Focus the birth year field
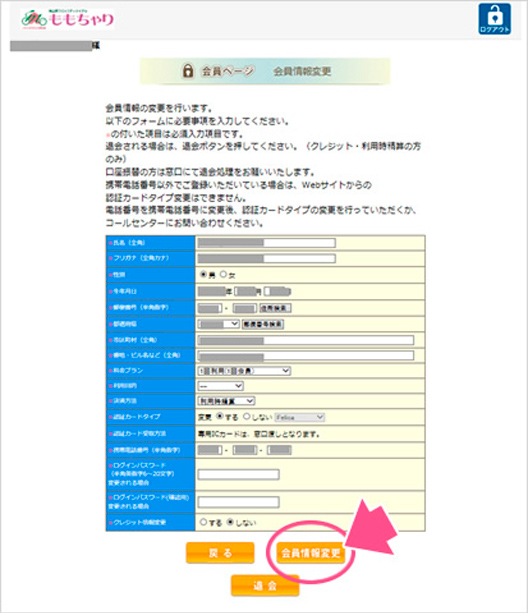This screenshot has height=613, width=528. 211,291
